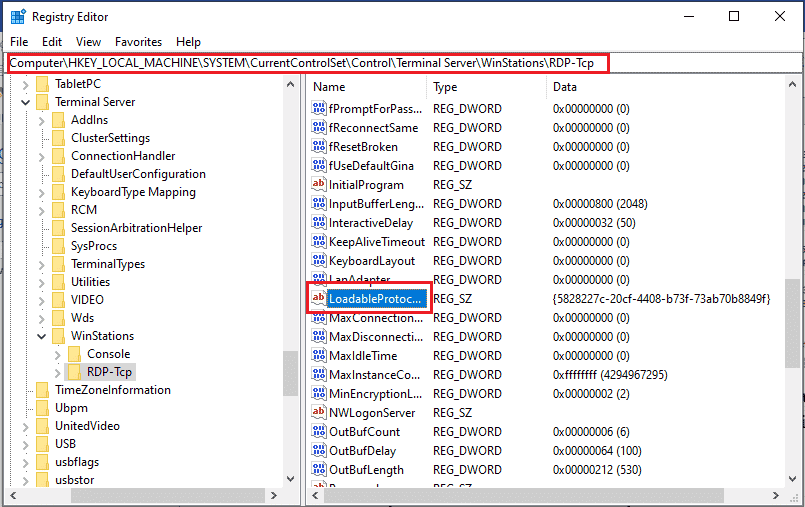Select the TerminalTypes key

[108, 263]
